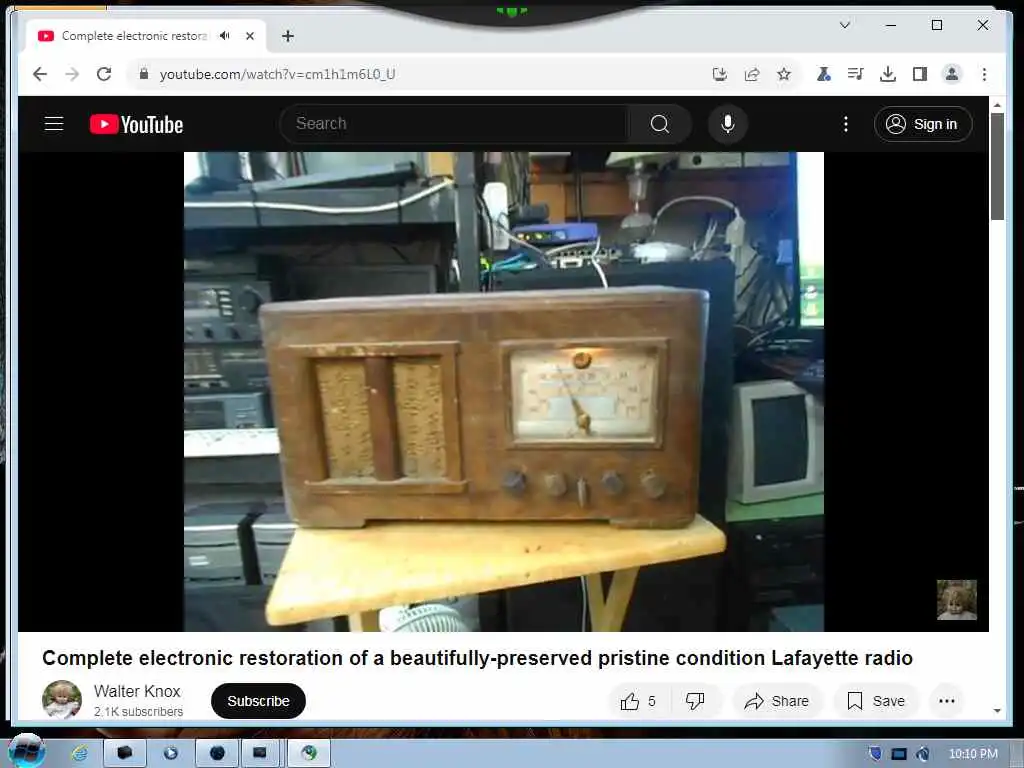The width and height of the screenshot is (1024, 768).
Task: Open Chrome profile avatar
Action: point(952,74)
